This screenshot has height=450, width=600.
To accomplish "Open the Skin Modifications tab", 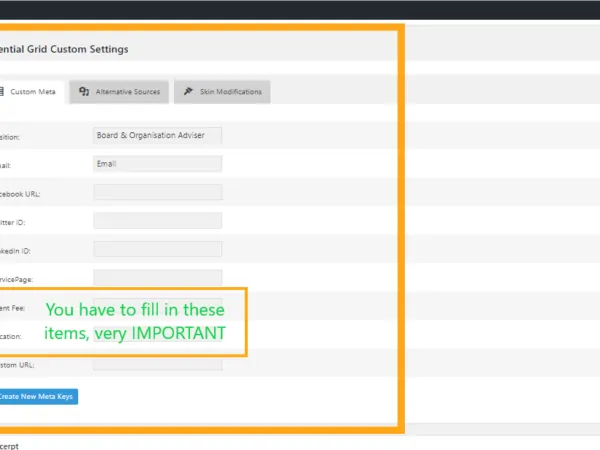I will click(222, 92).
